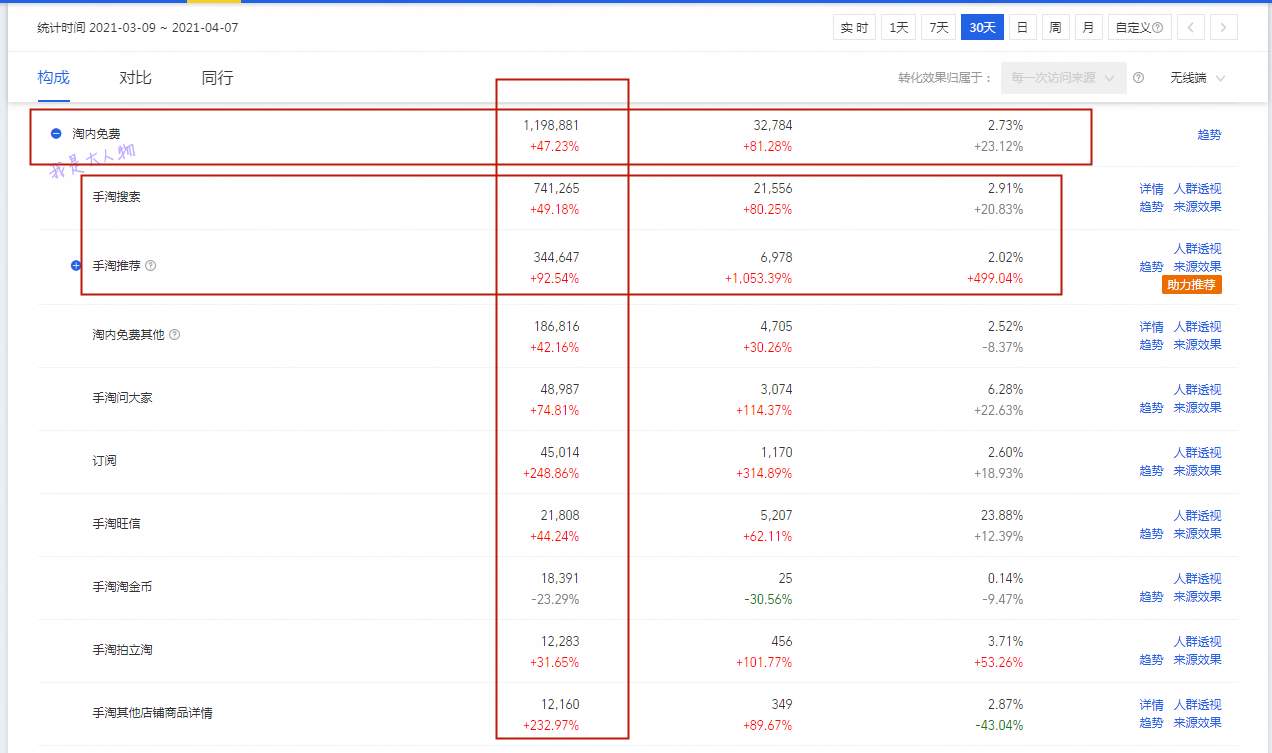The height and width of the screenshot is (753, 1272).
Task: Open the 每一次访问来源 dropdown
Action: [x=1064, y=78]
